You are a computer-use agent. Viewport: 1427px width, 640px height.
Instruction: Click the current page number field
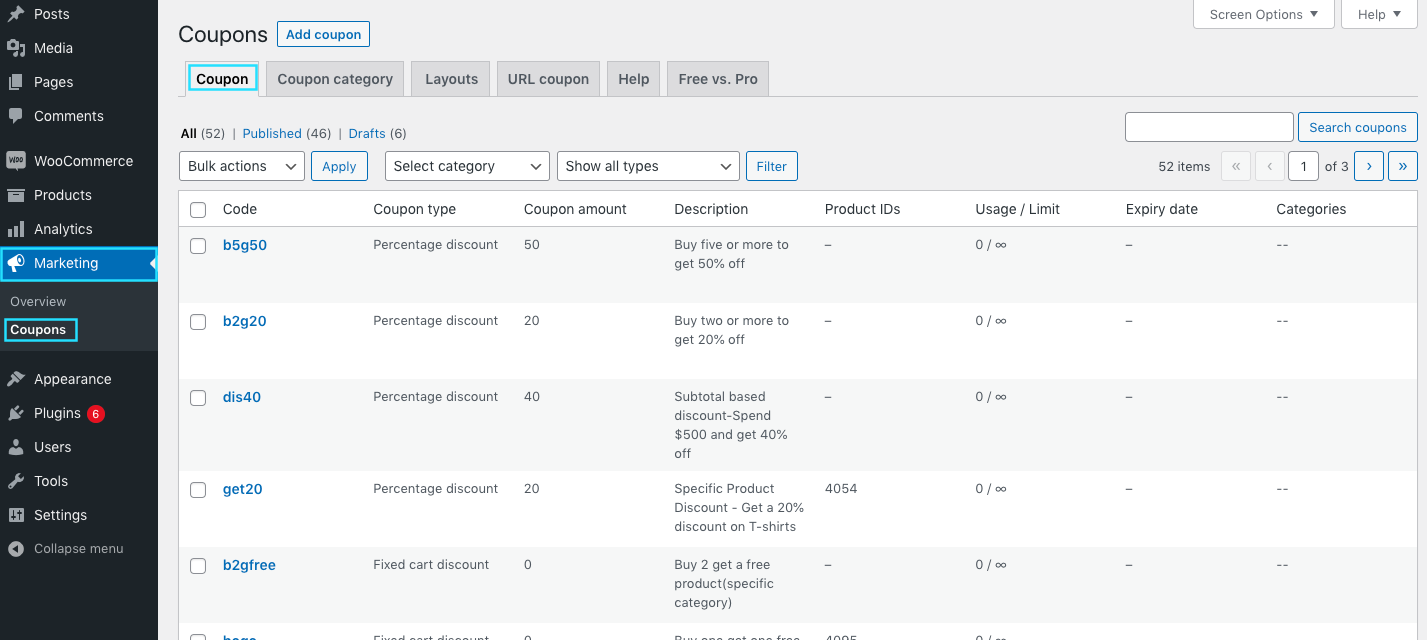pyautogui.click(x=1303, y=166)
